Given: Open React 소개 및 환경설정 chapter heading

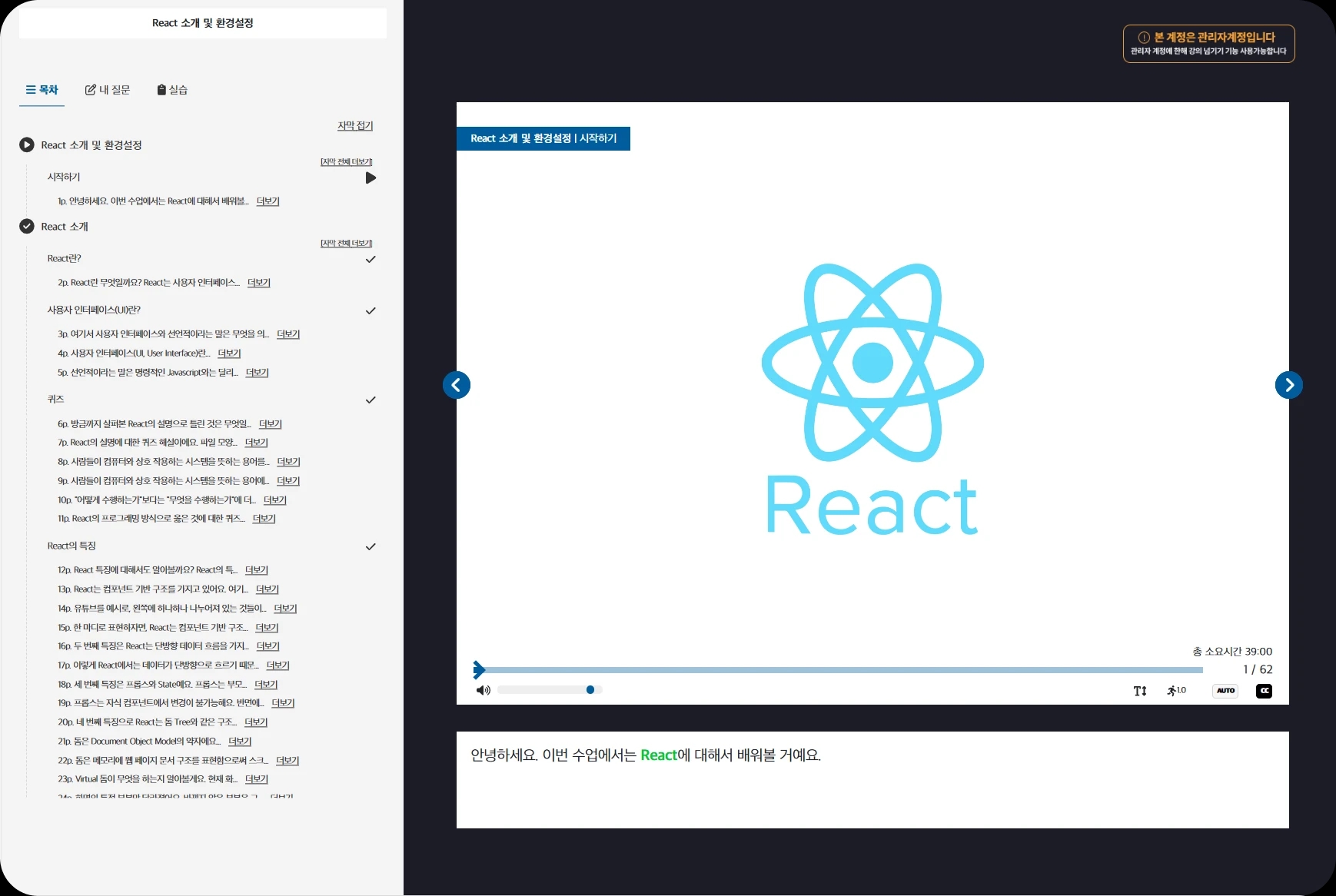Looking at the screenshot, I should coord(91,144).
